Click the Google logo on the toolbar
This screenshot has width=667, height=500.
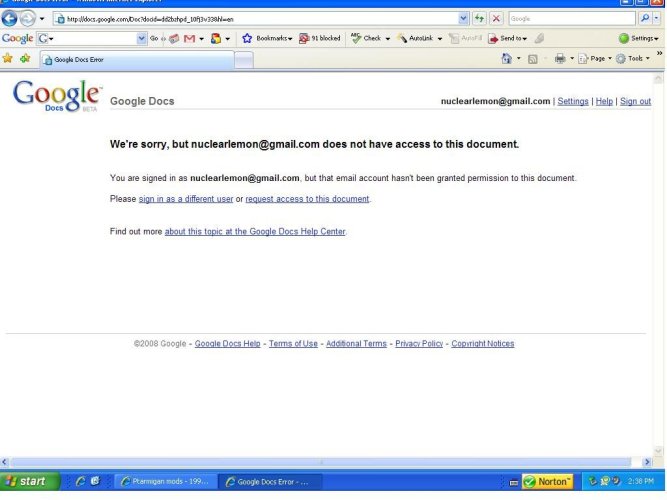(x=17, y=38)
